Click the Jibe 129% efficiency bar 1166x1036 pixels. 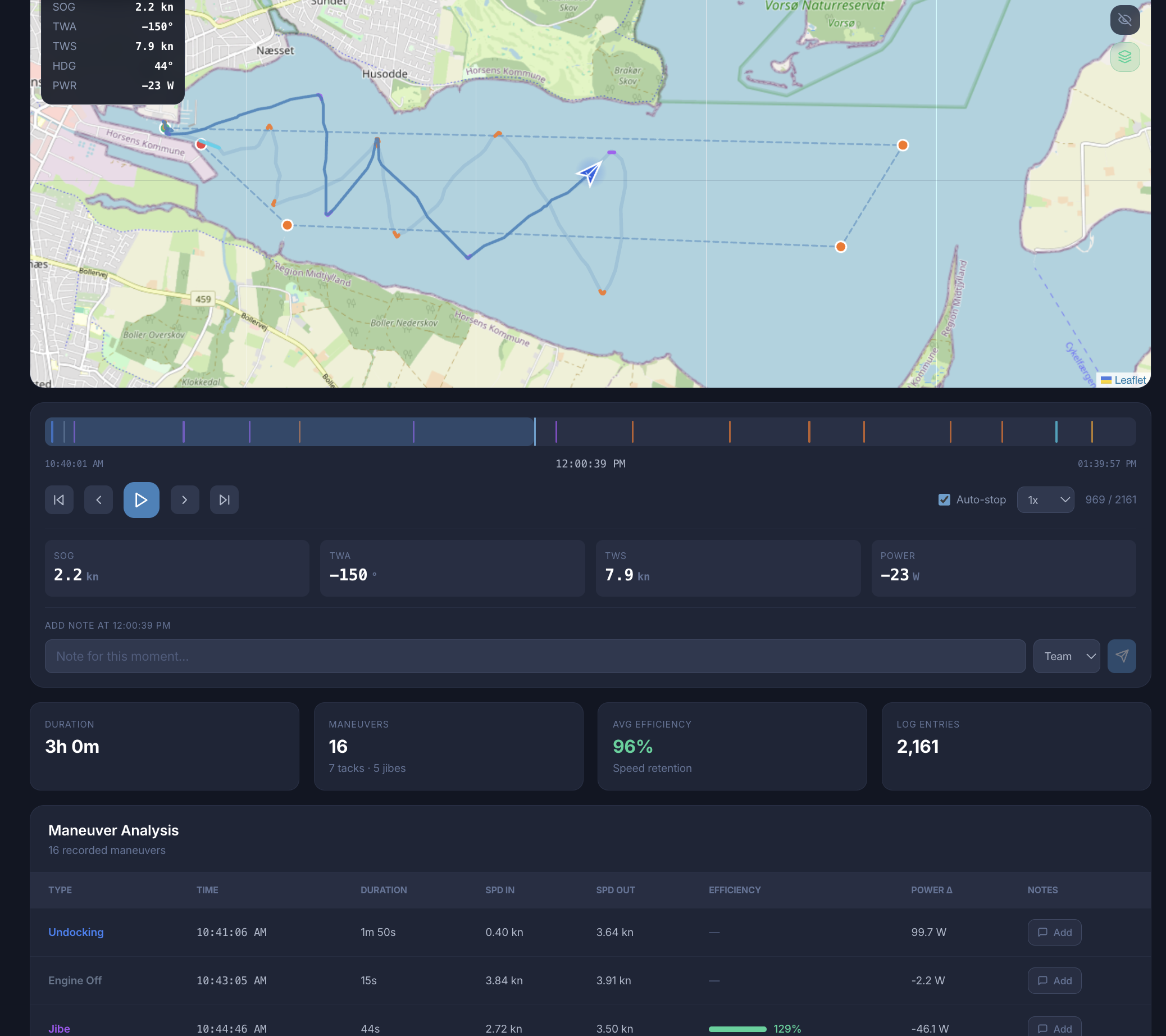click(x=737, y=1029)
